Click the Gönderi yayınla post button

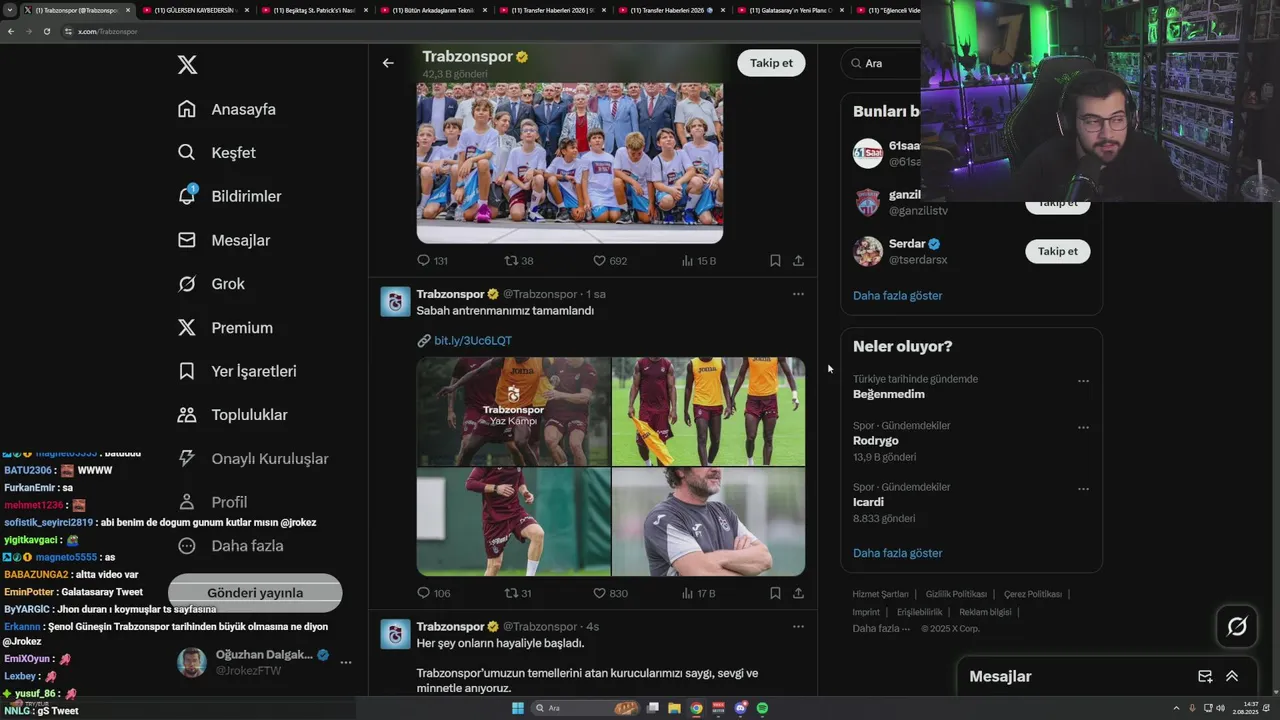(x=255, y=592)
